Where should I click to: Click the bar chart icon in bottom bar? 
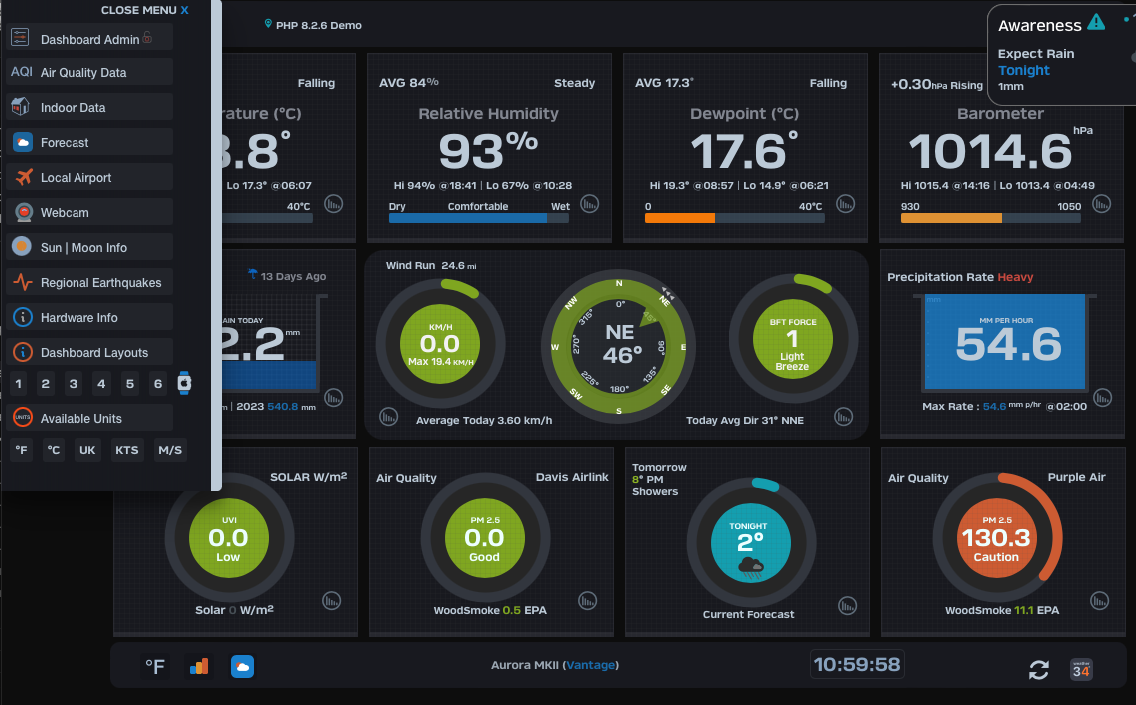click(x=199, y=666)
